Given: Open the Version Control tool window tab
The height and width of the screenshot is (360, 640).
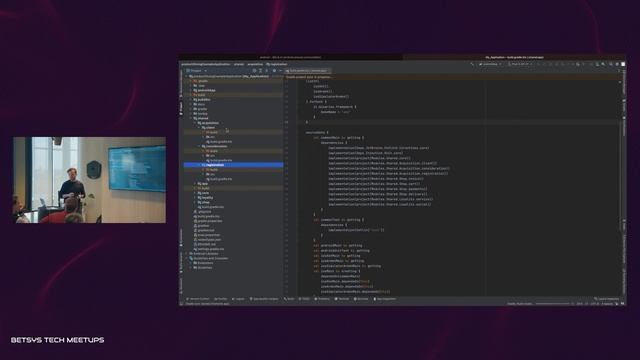Looking at the screenshot, I should tap(198, 299).
